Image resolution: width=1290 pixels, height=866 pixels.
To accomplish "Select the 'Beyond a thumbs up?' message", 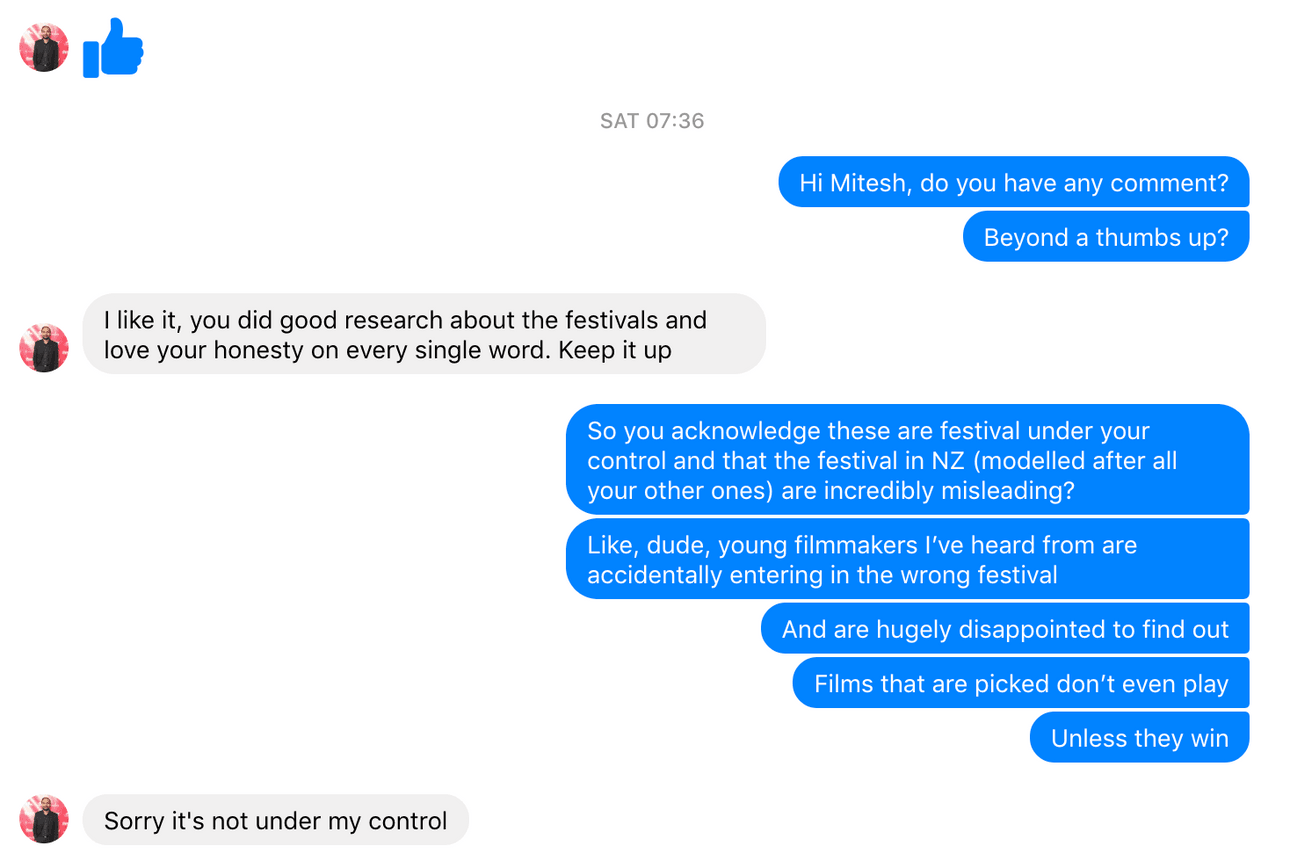I will 1106,237.
